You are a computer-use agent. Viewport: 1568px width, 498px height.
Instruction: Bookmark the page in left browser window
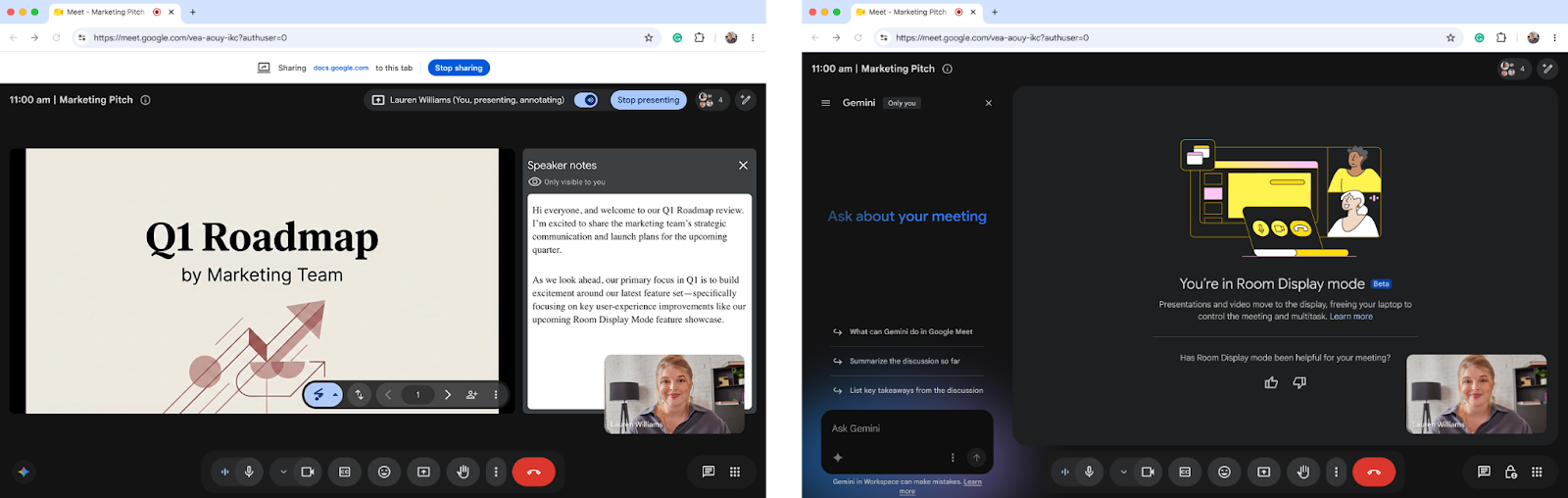pos(649,37)
